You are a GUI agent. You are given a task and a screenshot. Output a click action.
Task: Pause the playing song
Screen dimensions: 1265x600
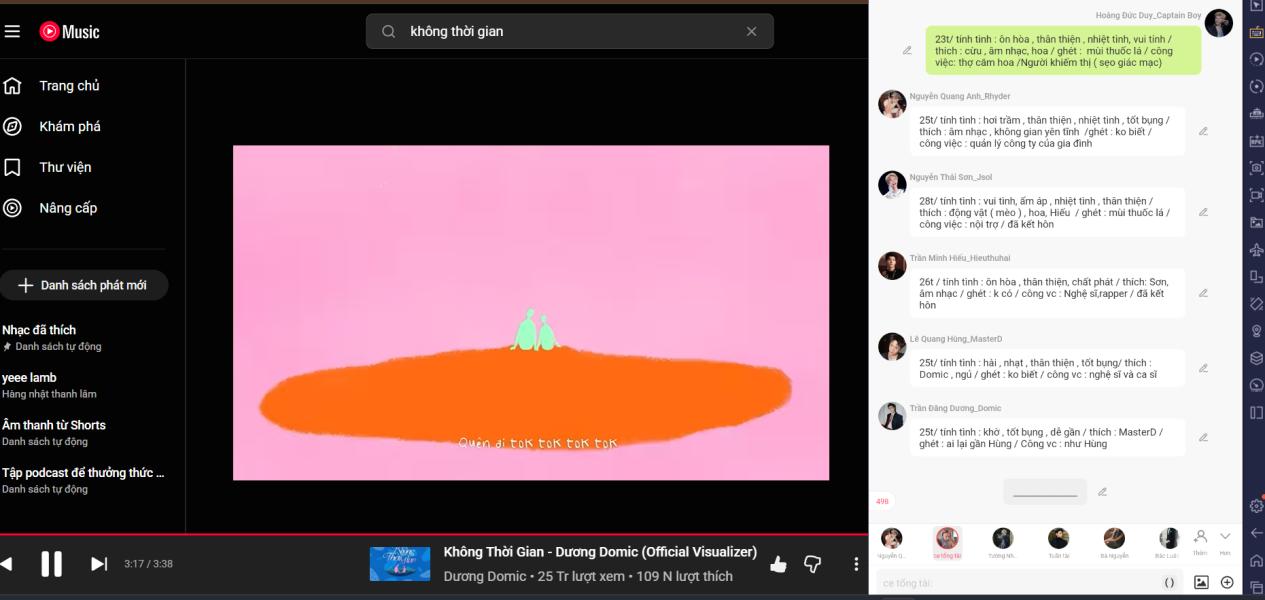[x=51, y=564]
